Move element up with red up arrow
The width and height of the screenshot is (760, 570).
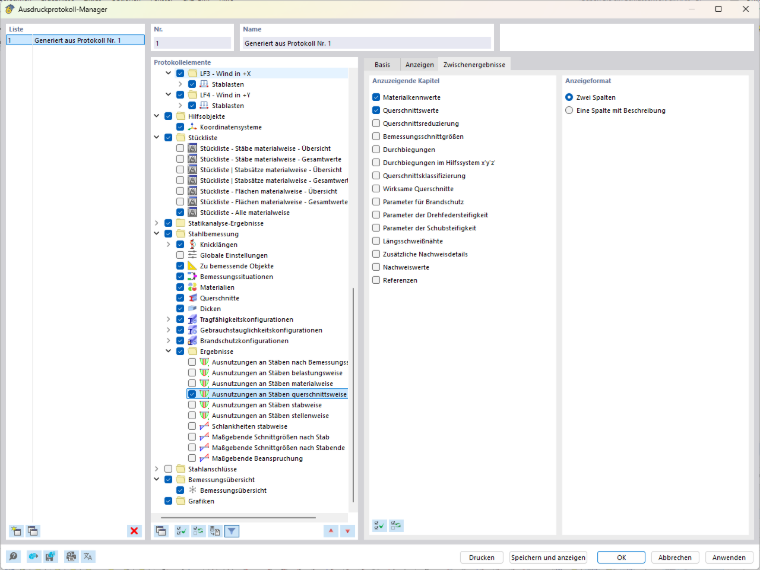click(331, 531)
